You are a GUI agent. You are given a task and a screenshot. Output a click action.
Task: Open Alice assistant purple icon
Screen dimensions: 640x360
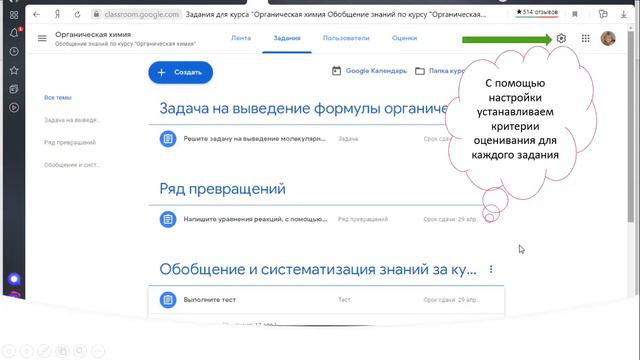tap(14, 279)
